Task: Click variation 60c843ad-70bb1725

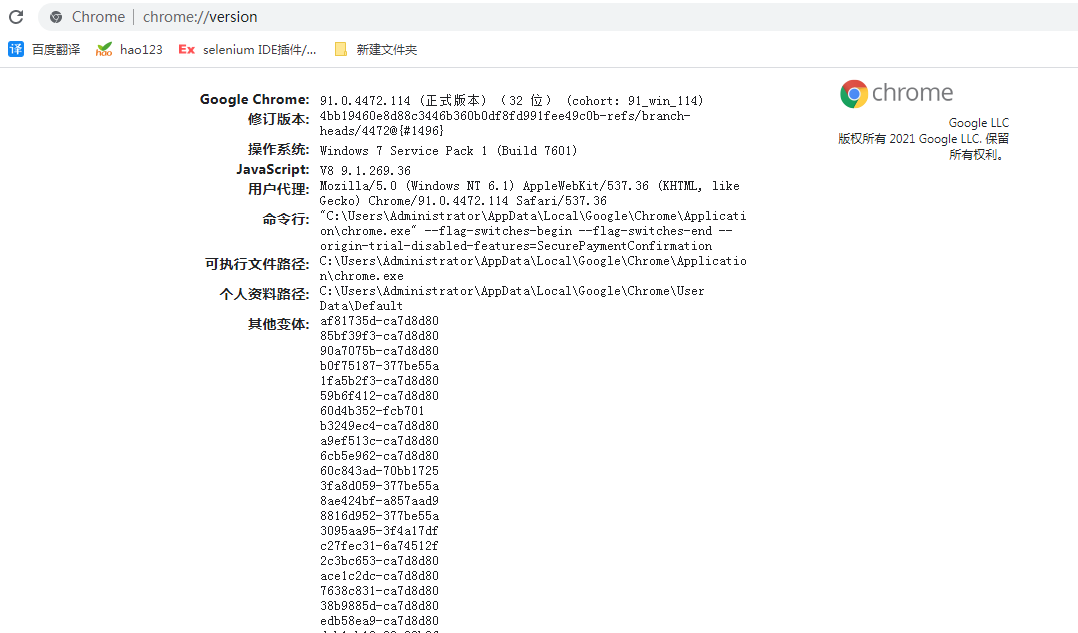Action: (379, 471)
